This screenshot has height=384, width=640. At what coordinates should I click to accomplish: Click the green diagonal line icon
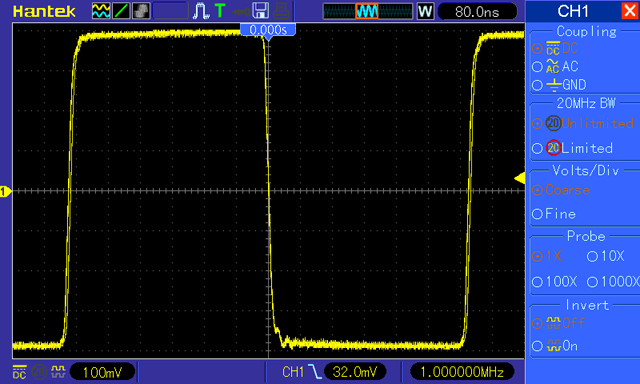[x=121, y=11]
